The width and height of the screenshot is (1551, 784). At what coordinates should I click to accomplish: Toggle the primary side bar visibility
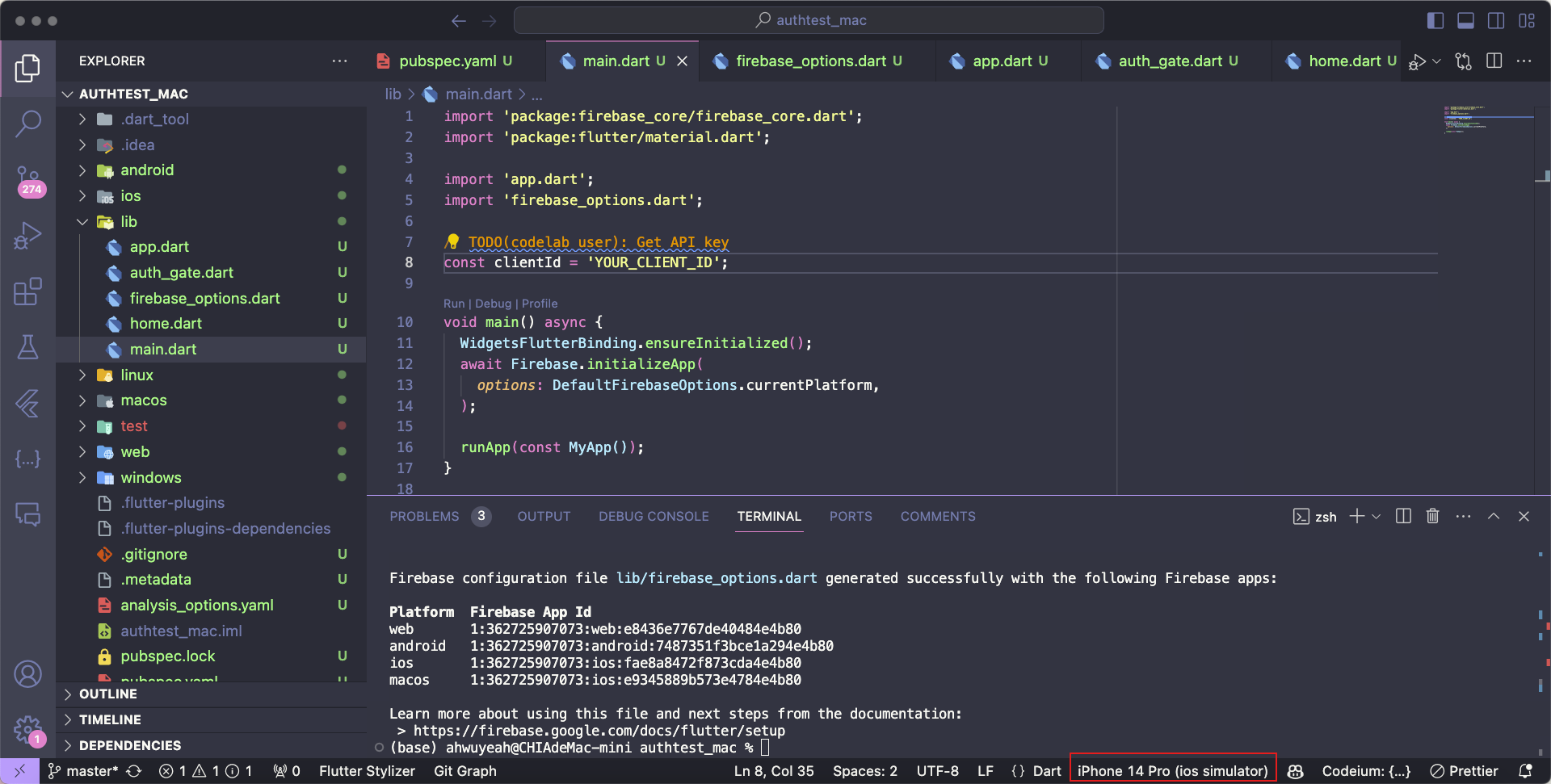(x=1435, y=20)
